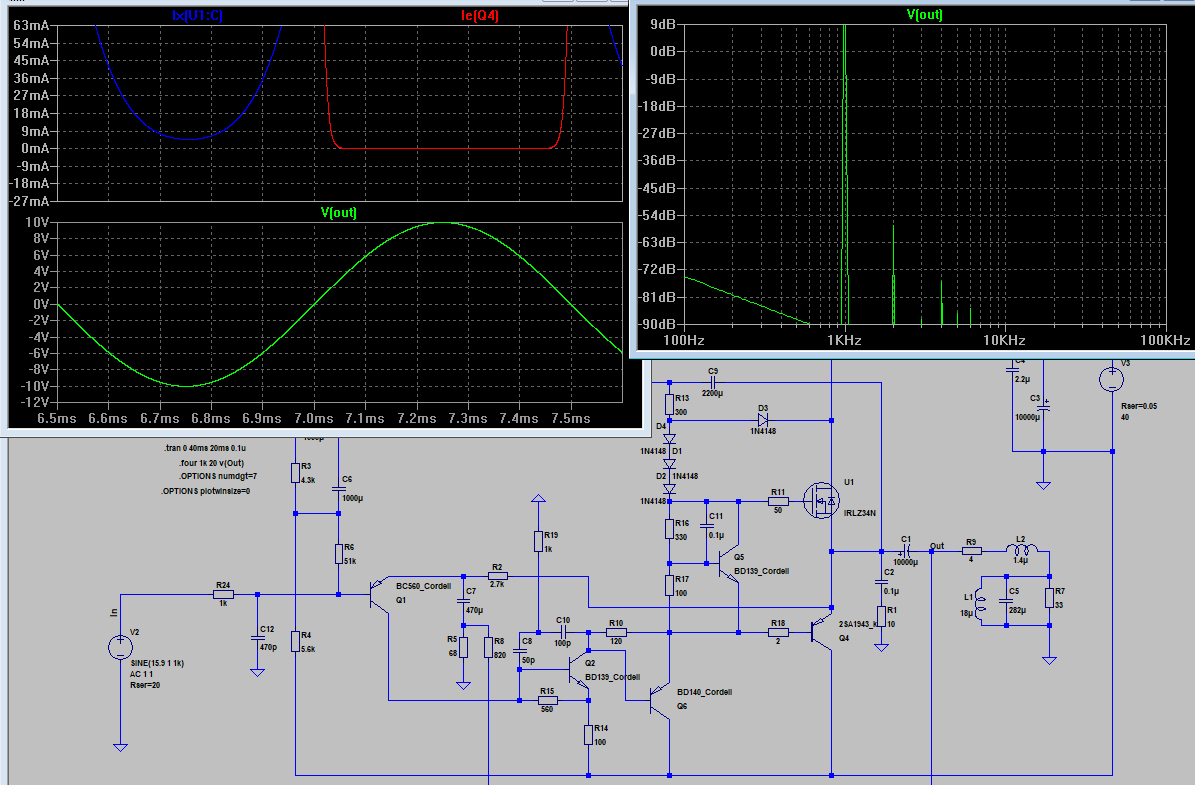The image size is (1195, 785).
Task: Select diode D3 1N4148 symbol
Action: [x=763, y=420]
